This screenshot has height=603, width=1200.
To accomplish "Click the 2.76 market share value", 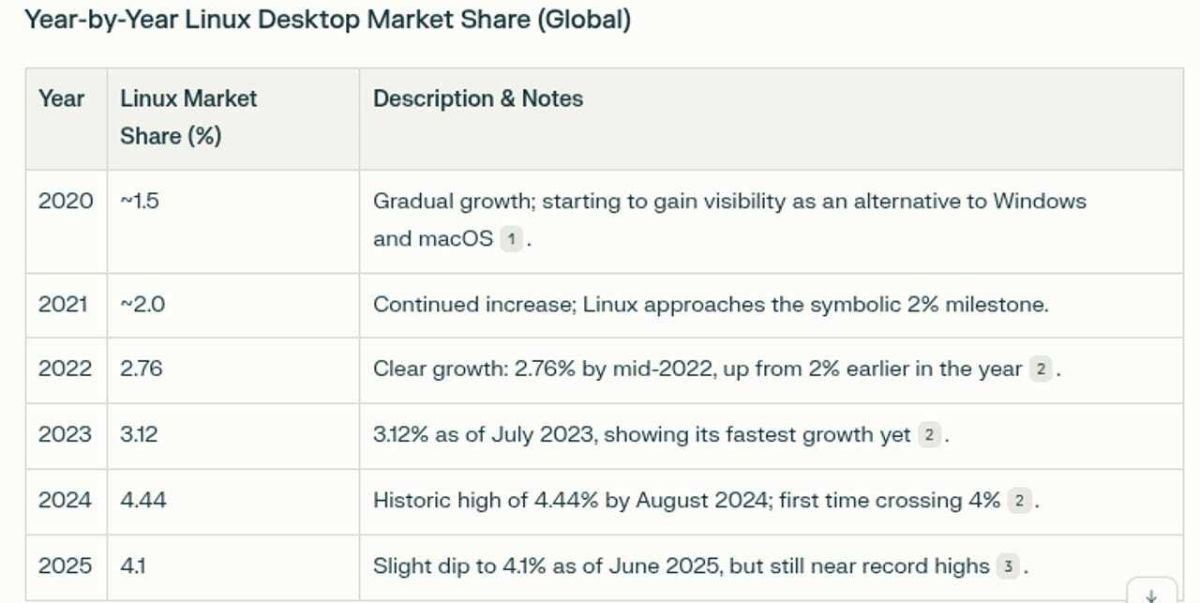I will point(141,369).
